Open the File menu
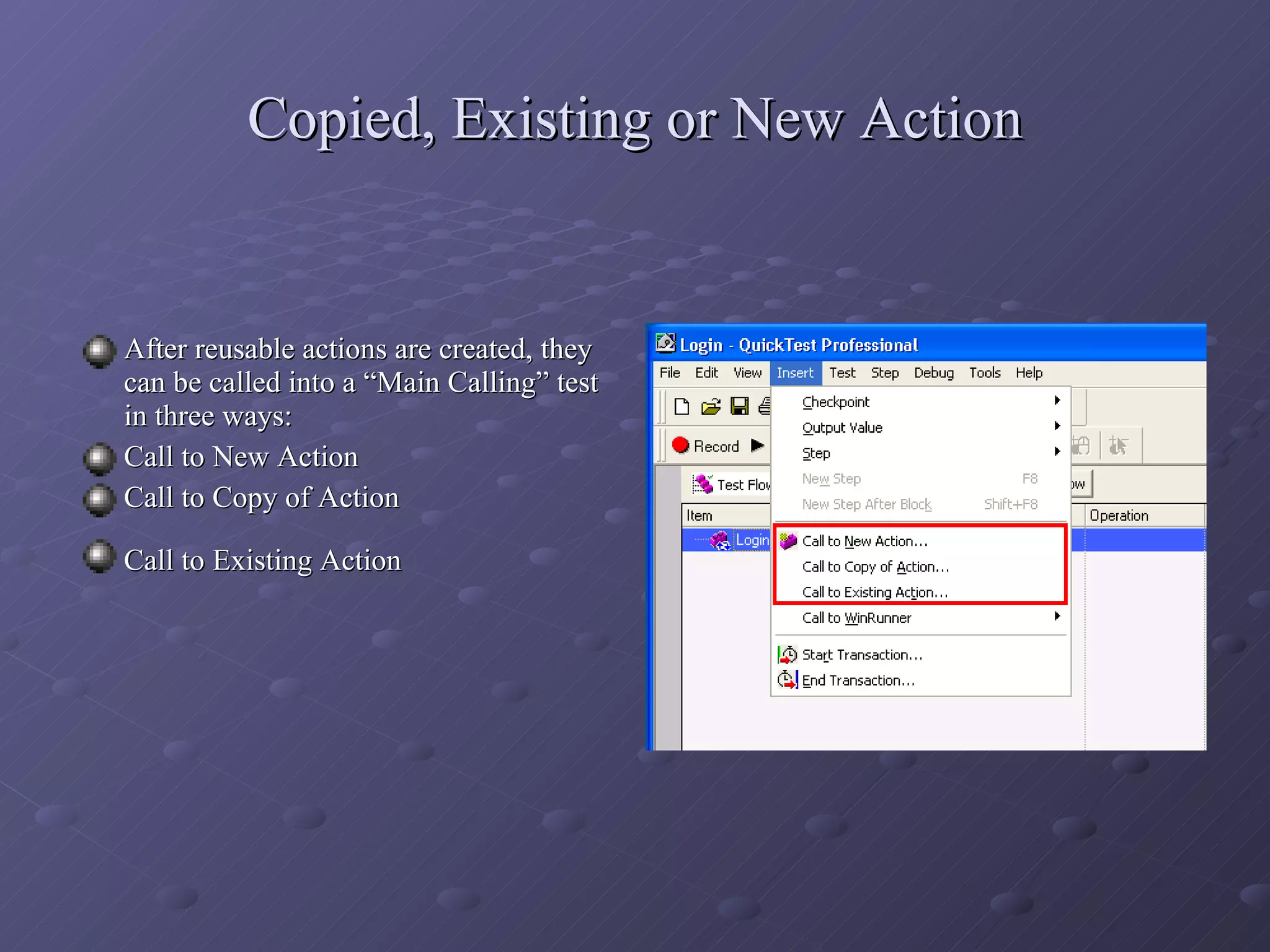 tap(670, 373)
